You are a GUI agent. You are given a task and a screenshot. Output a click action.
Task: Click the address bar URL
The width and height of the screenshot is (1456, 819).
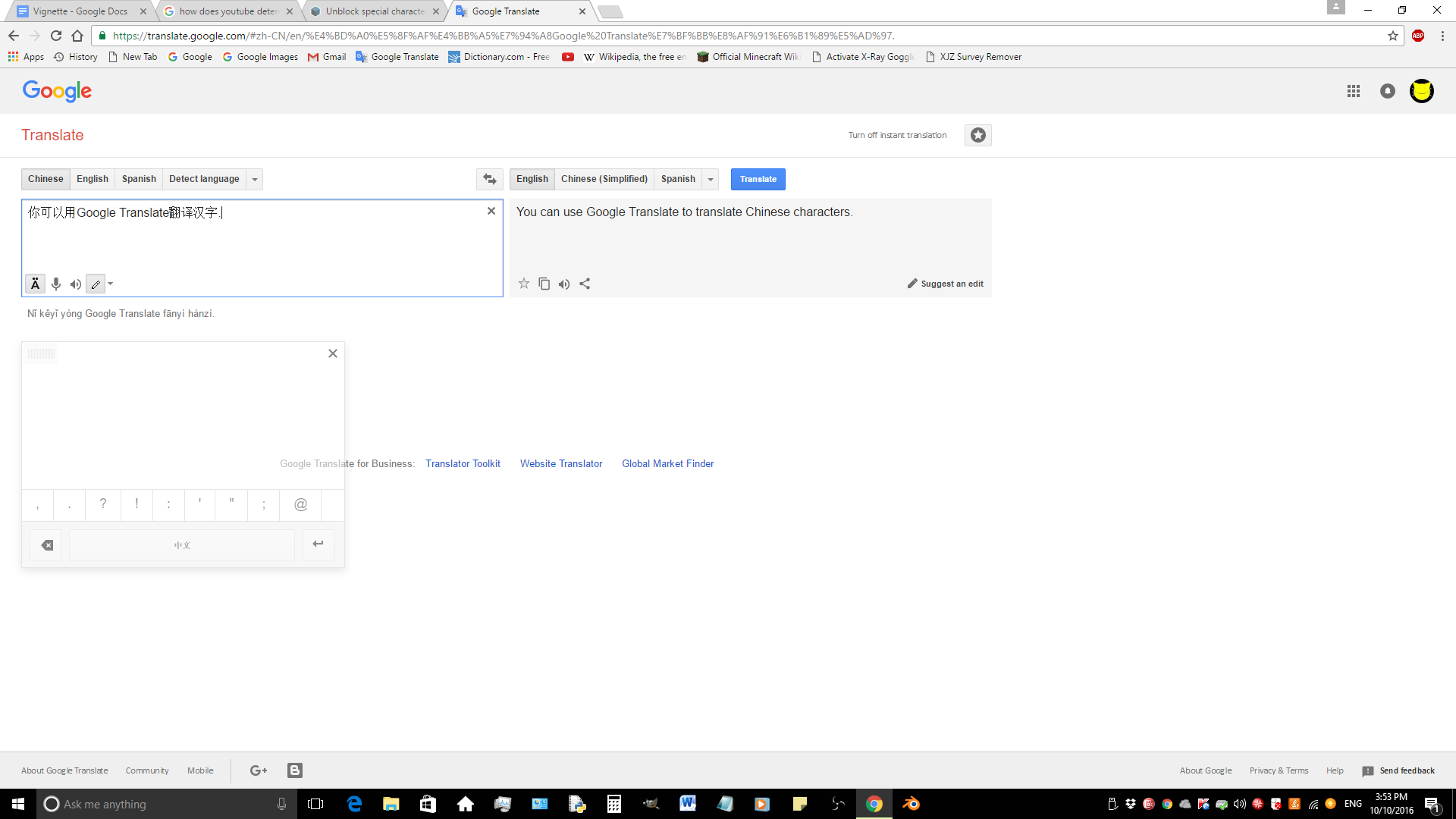coord(504,36)
